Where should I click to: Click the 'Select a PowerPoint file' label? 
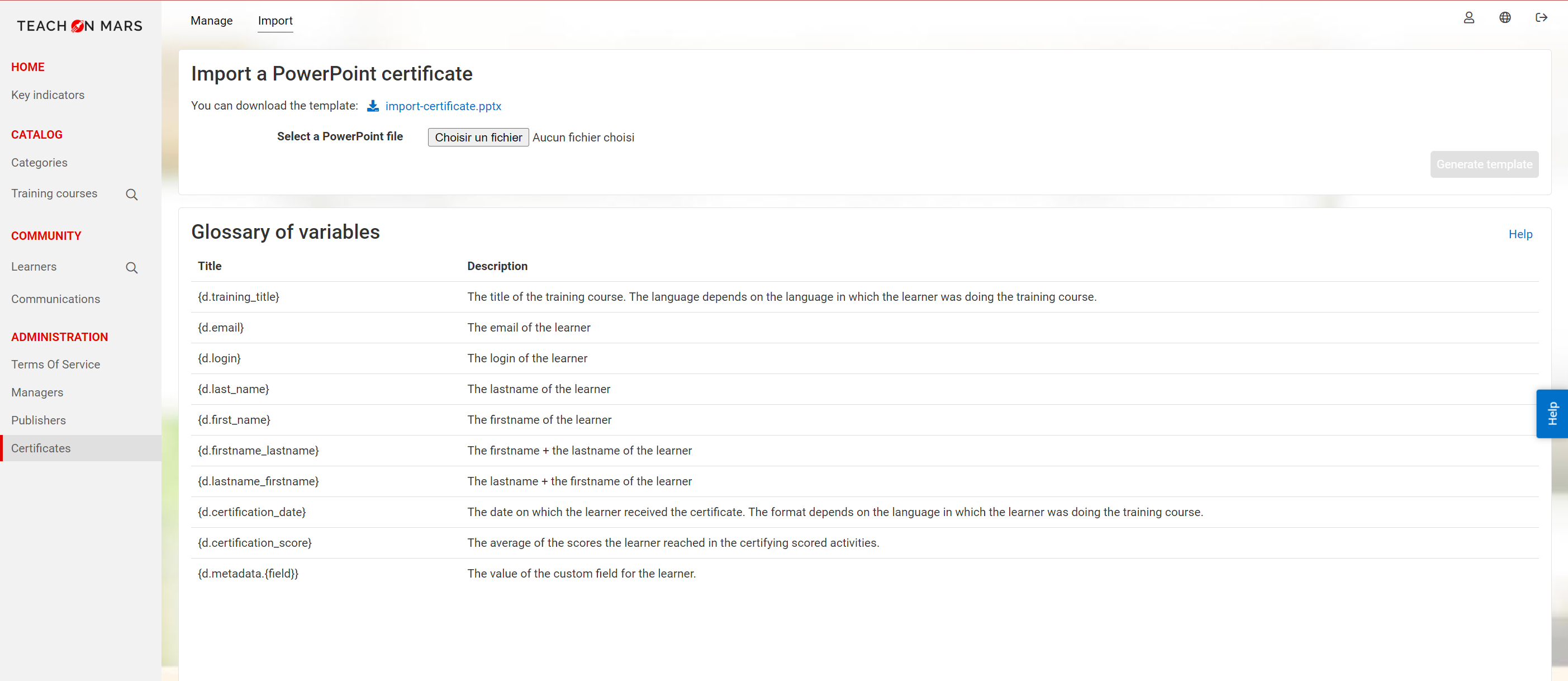(340, 136)
